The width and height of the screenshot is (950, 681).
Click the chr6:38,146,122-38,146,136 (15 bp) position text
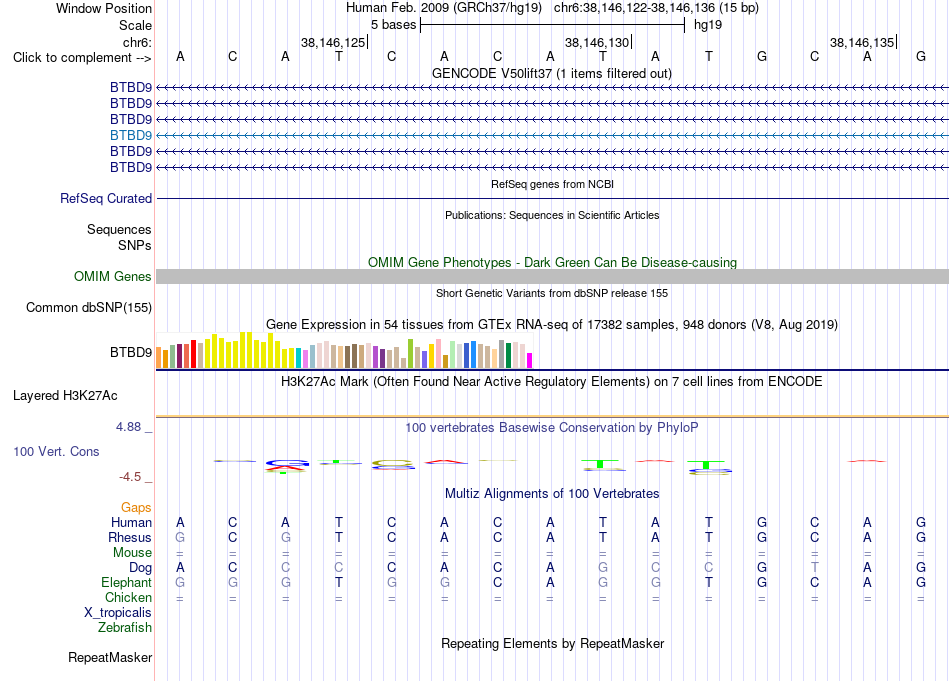click(656, 8)
